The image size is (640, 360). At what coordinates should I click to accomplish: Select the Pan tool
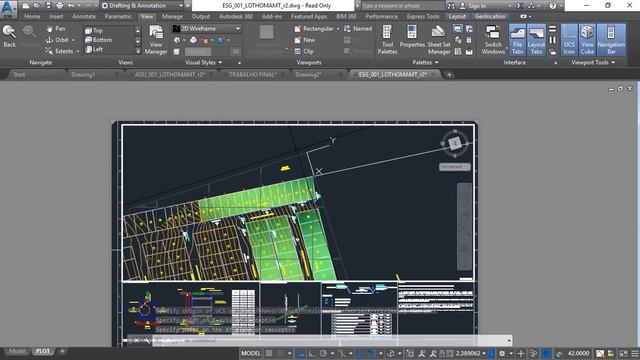tap(56, 29)
